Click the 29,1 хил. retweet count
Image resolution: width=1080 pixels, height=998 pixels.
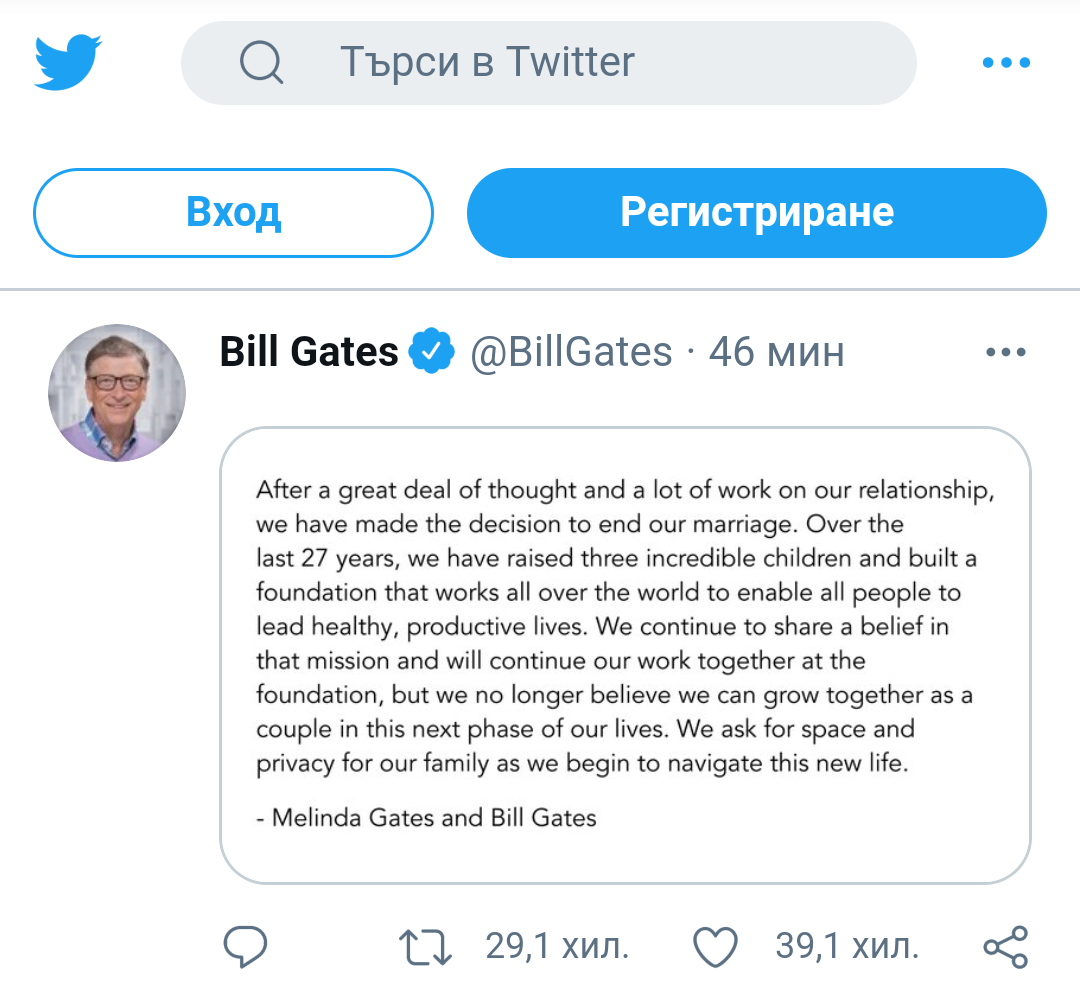557,946
